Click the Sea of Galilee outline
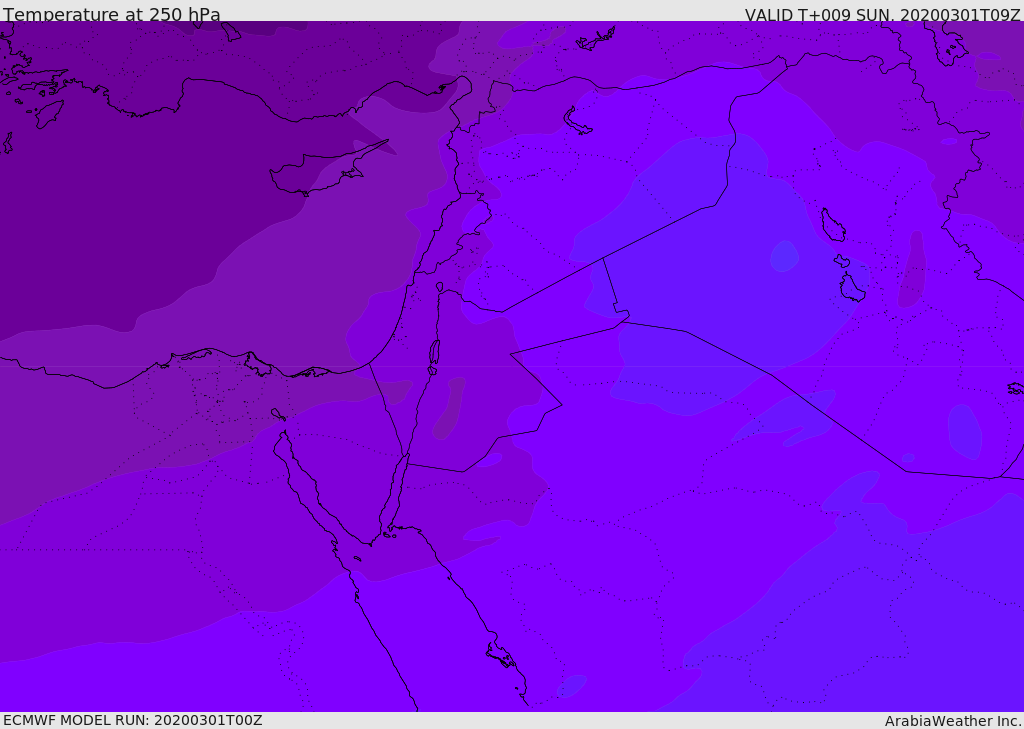This screenshot has width=1024, height=729. (439, 287)
